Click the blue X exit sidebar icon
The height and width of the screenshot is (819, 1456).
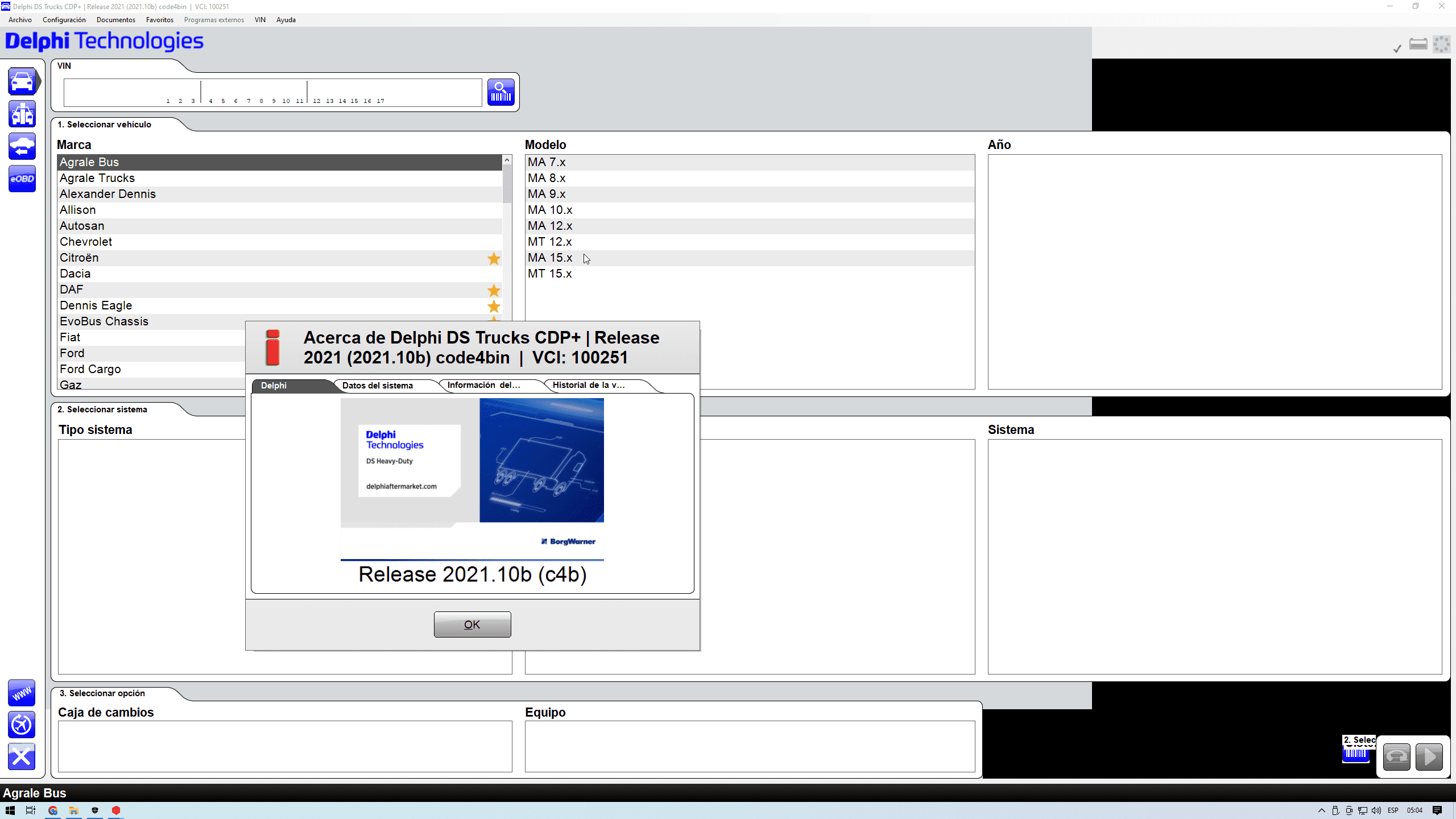tap(22, 756)
